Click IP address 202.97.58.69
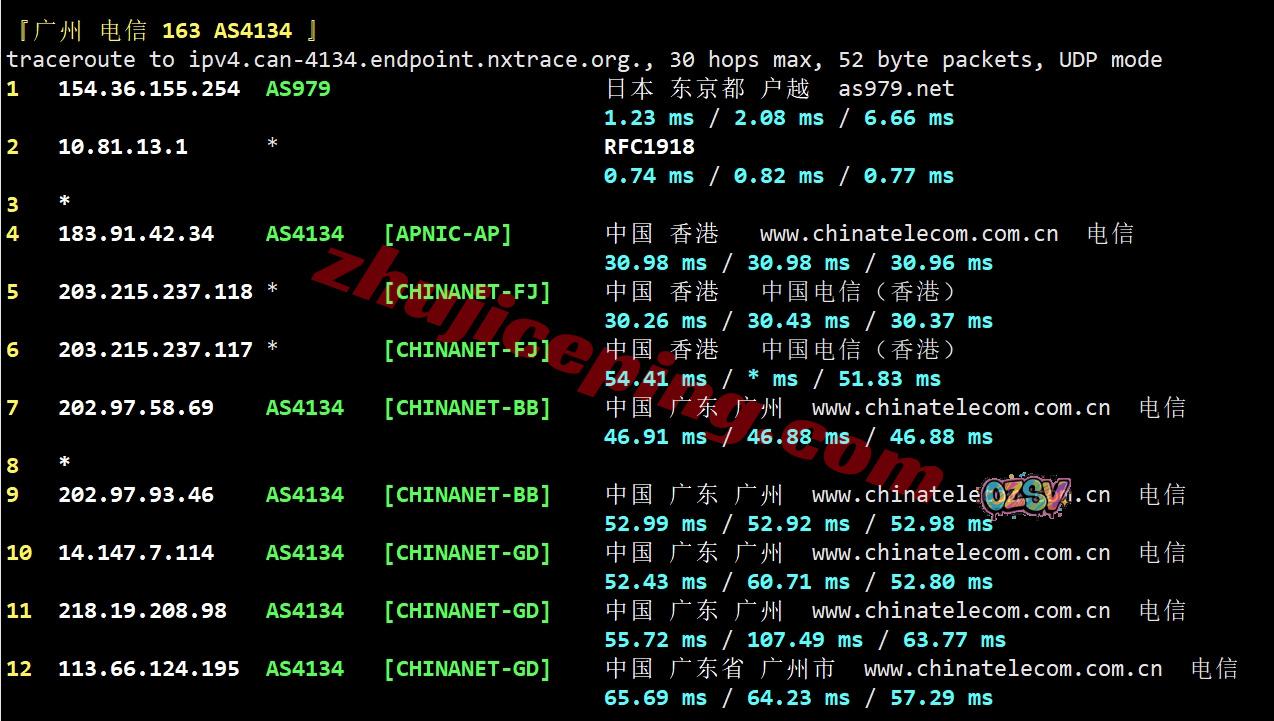 click(136, 408)
